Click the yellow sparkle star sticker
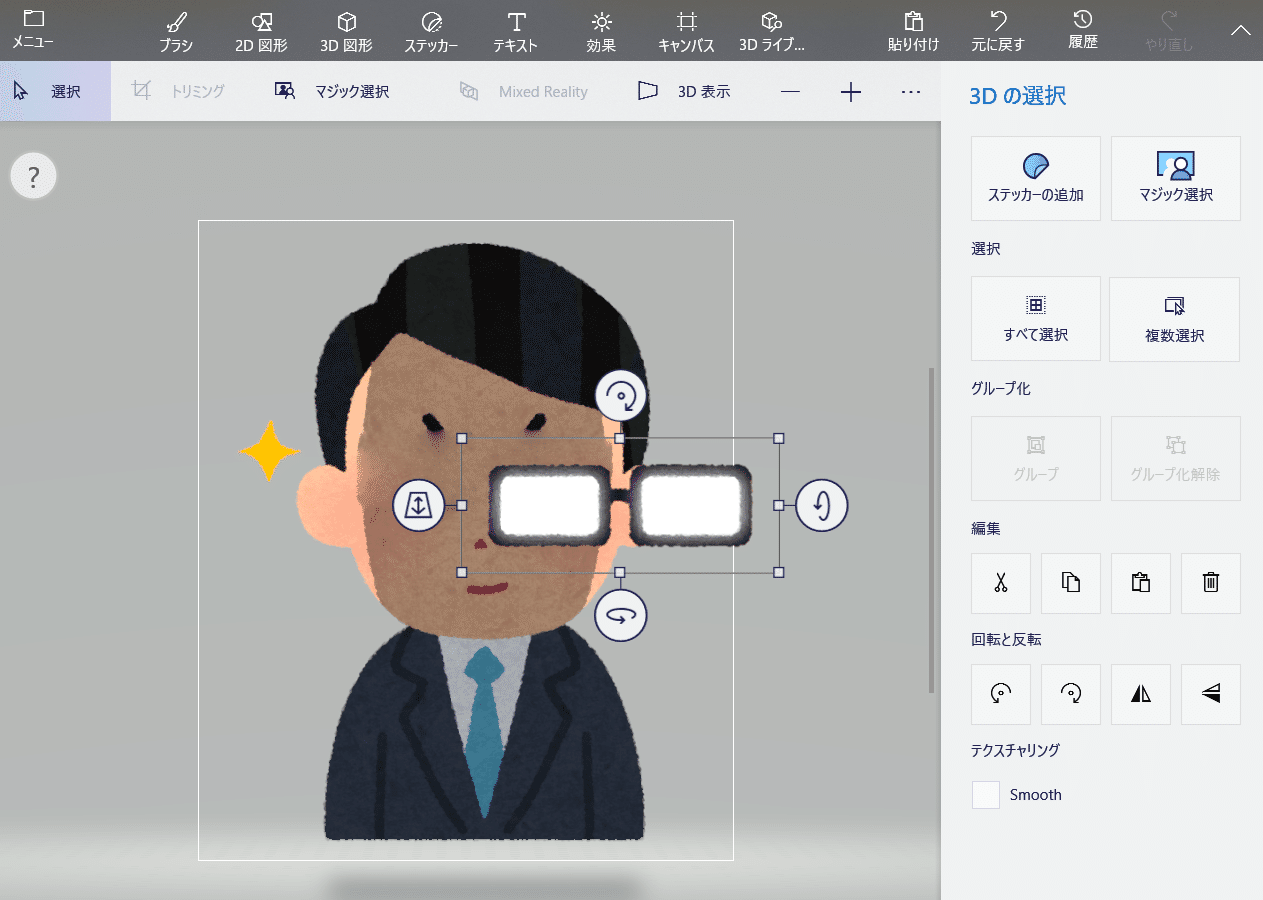This screenshot has height=900, width=1263. click(x=269, y=452)
